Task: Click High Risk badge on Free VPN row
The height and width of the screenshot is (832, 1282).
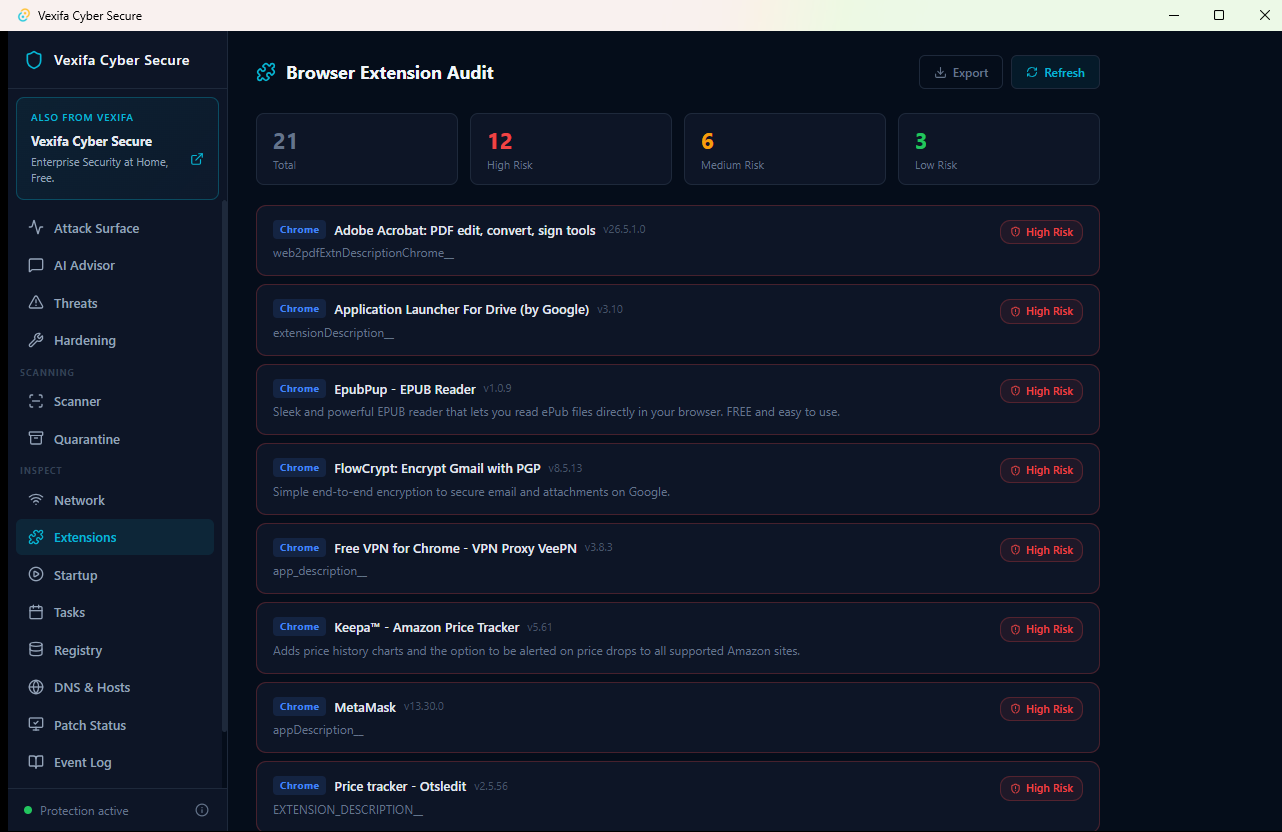Action: coord(1041,550)
